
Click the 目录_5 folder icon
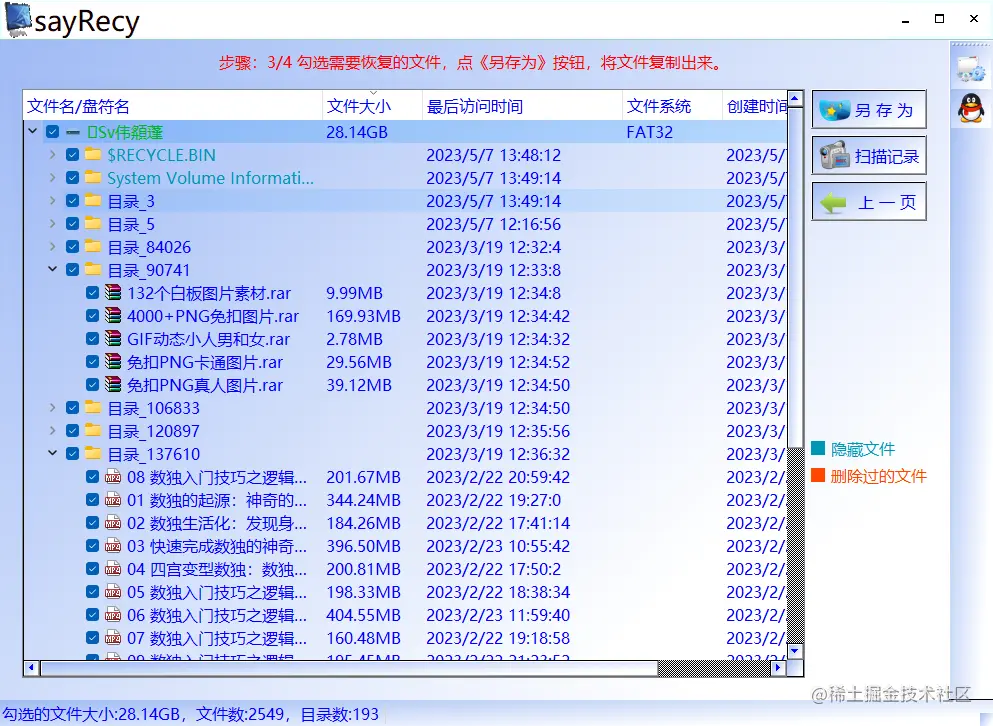[93, 224]
